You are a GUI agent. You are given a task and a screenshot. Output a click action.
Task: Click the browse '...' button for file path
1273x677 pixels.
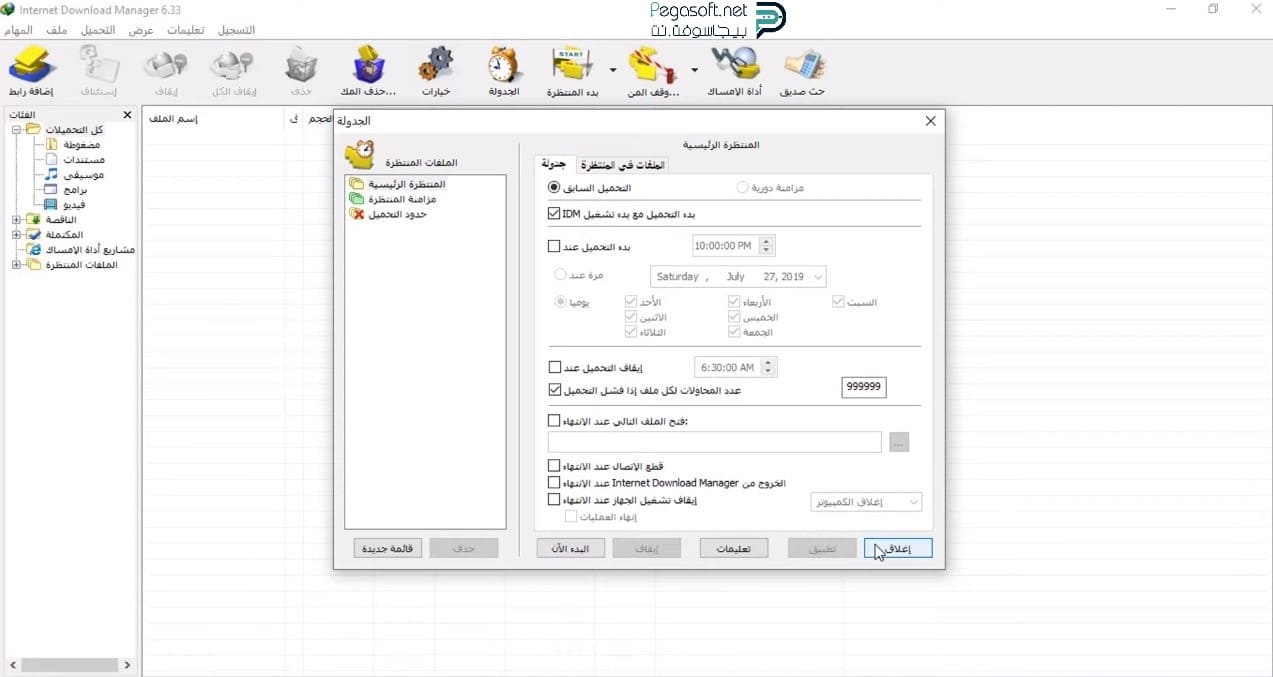pos(898,443)
